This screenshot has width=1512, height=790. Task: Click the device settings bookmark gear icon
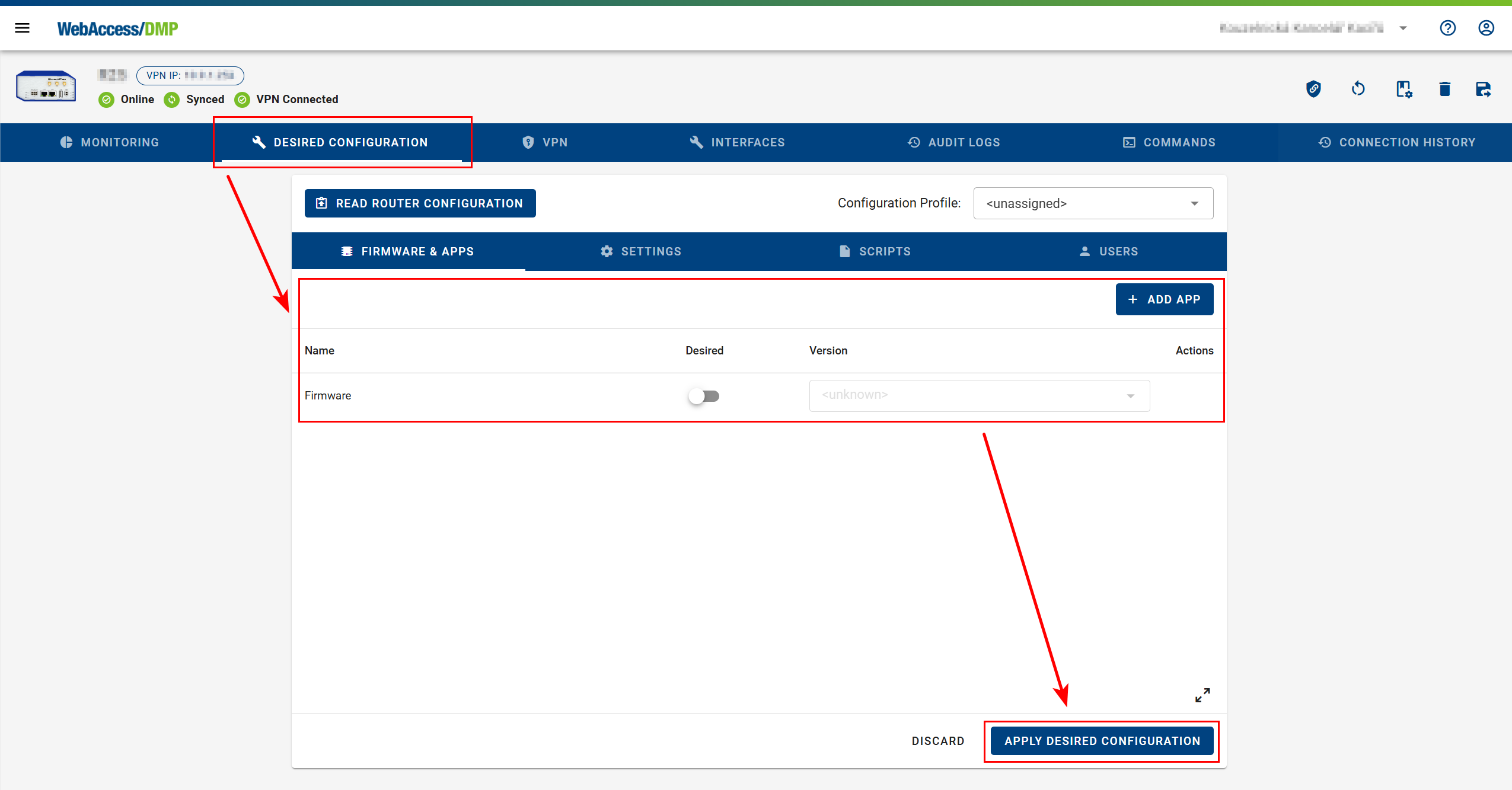click(x=1403, y=89)
